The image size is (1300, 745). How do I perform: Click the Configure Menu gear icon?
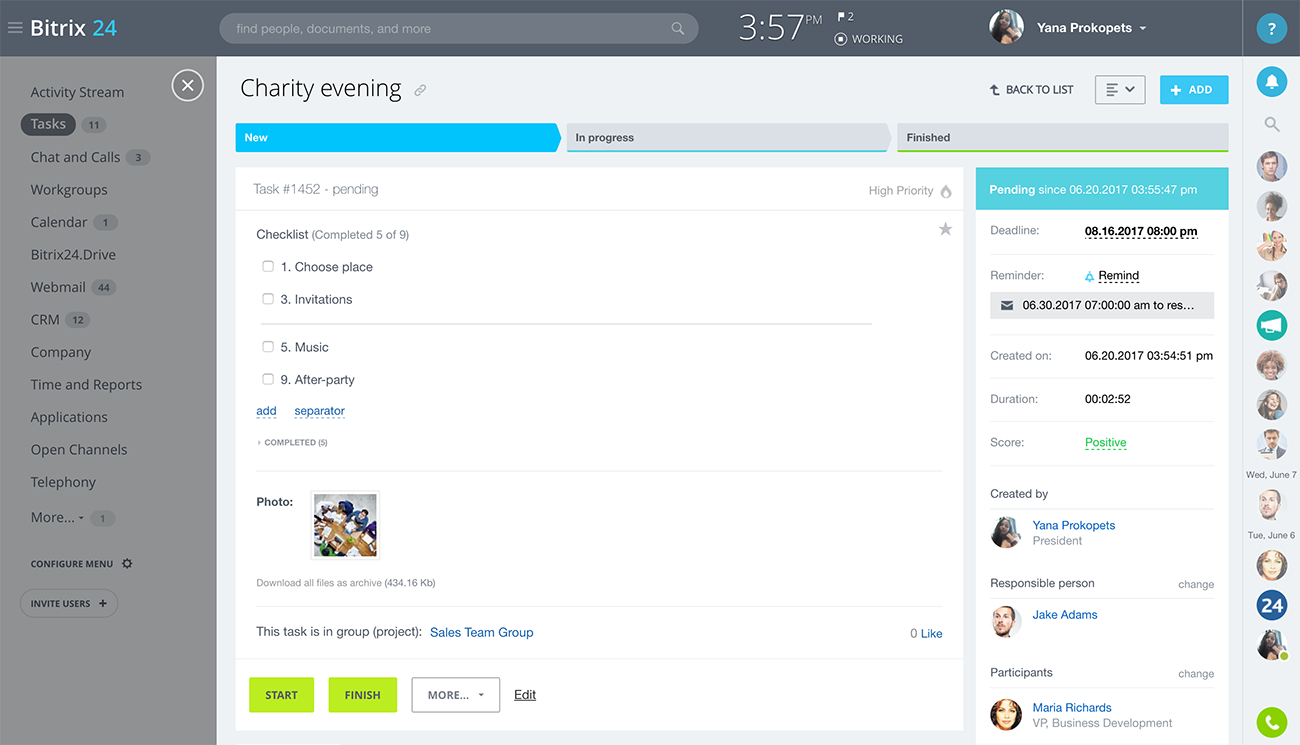[127, 564]
